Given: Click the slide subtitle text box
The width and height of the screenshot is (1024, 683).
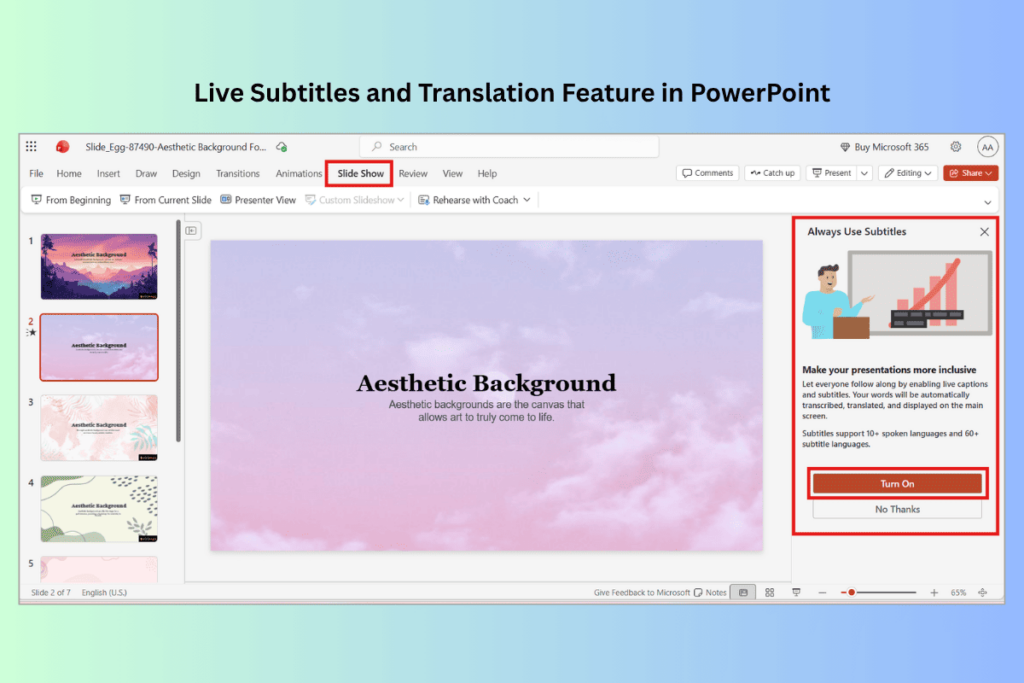Looking at the screenshot, I should coord(486,411).
